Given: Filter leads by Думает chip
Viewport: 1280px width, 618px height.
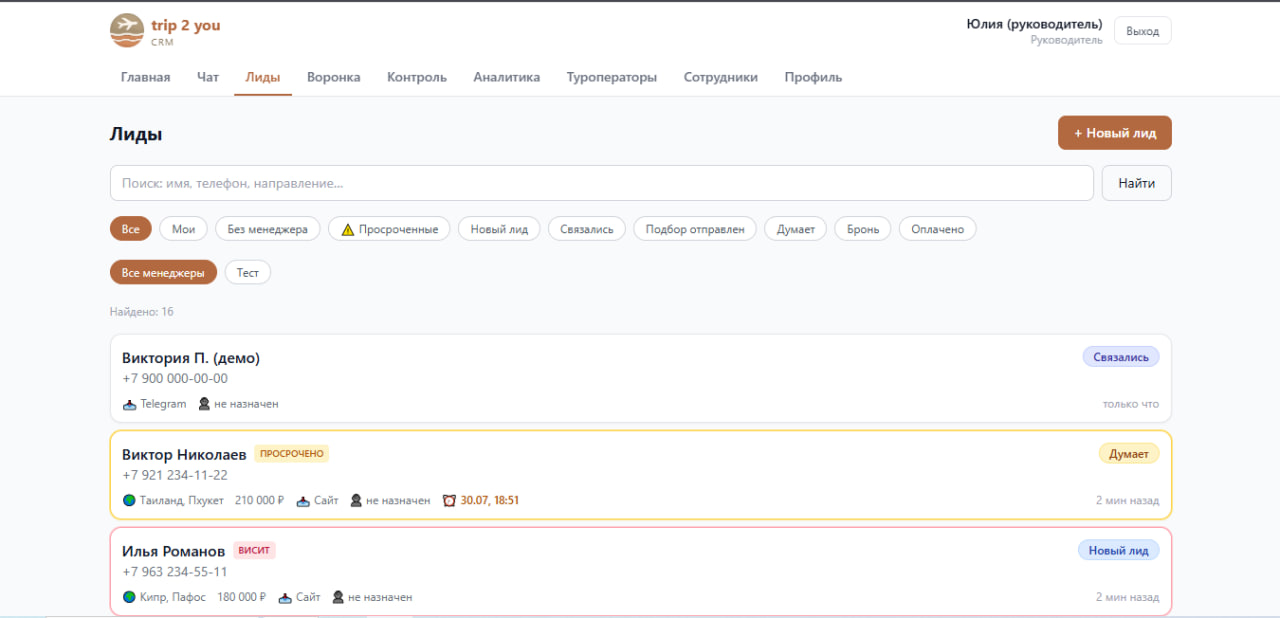Looking at the screenshot, I should coord(796,229).
